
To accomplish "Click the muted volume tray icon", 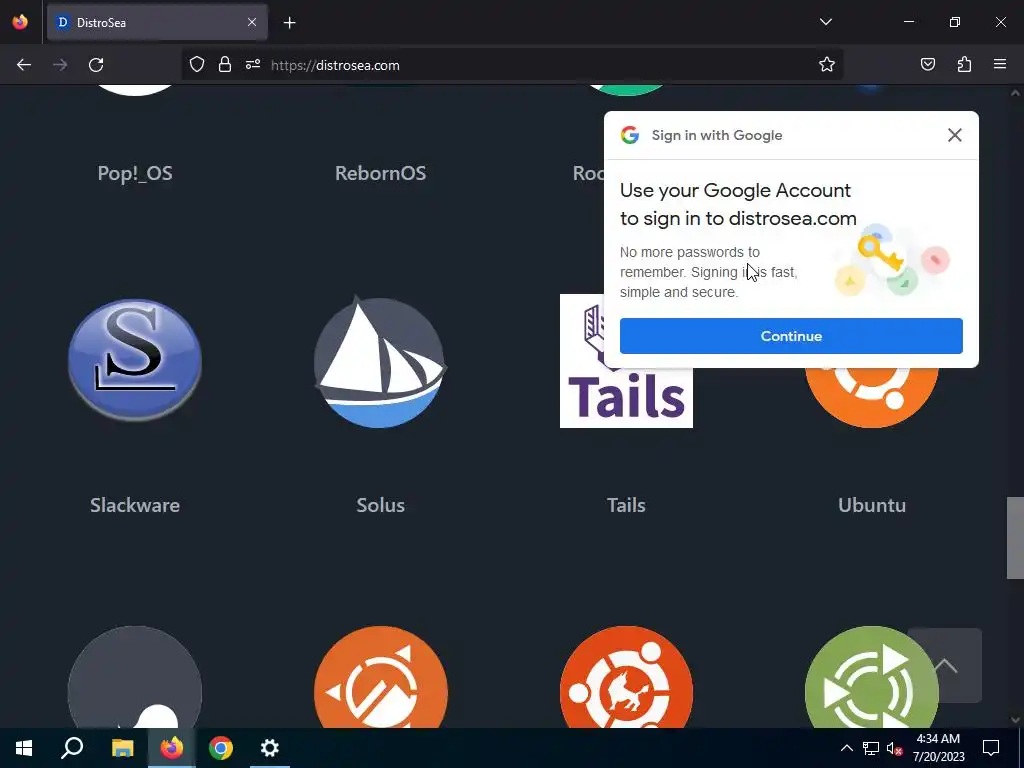I will [x=895, y=748].
